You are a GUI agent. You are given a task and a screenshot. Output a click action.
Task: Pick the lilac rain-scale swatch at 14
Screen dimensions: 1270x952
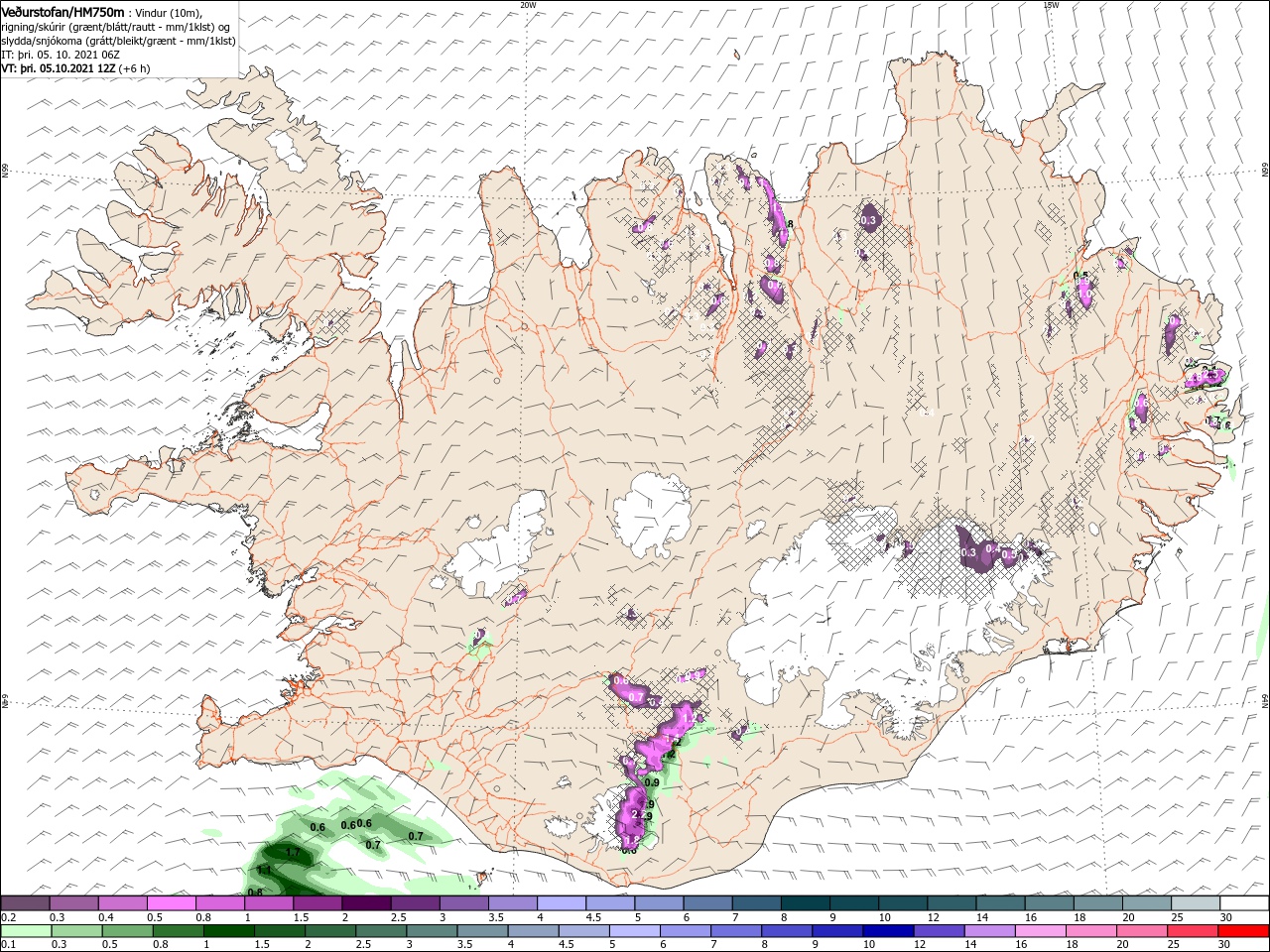click(988, 931)
